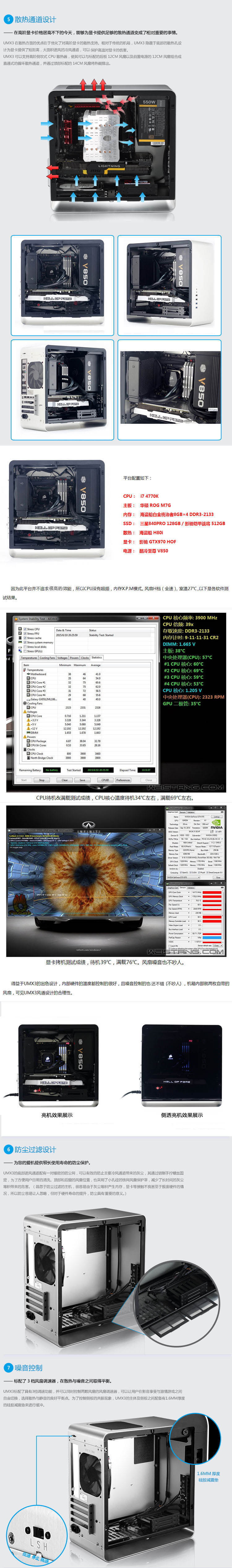Click the 华硕 ROG M7G motherboard spec line

pos(147,505)
